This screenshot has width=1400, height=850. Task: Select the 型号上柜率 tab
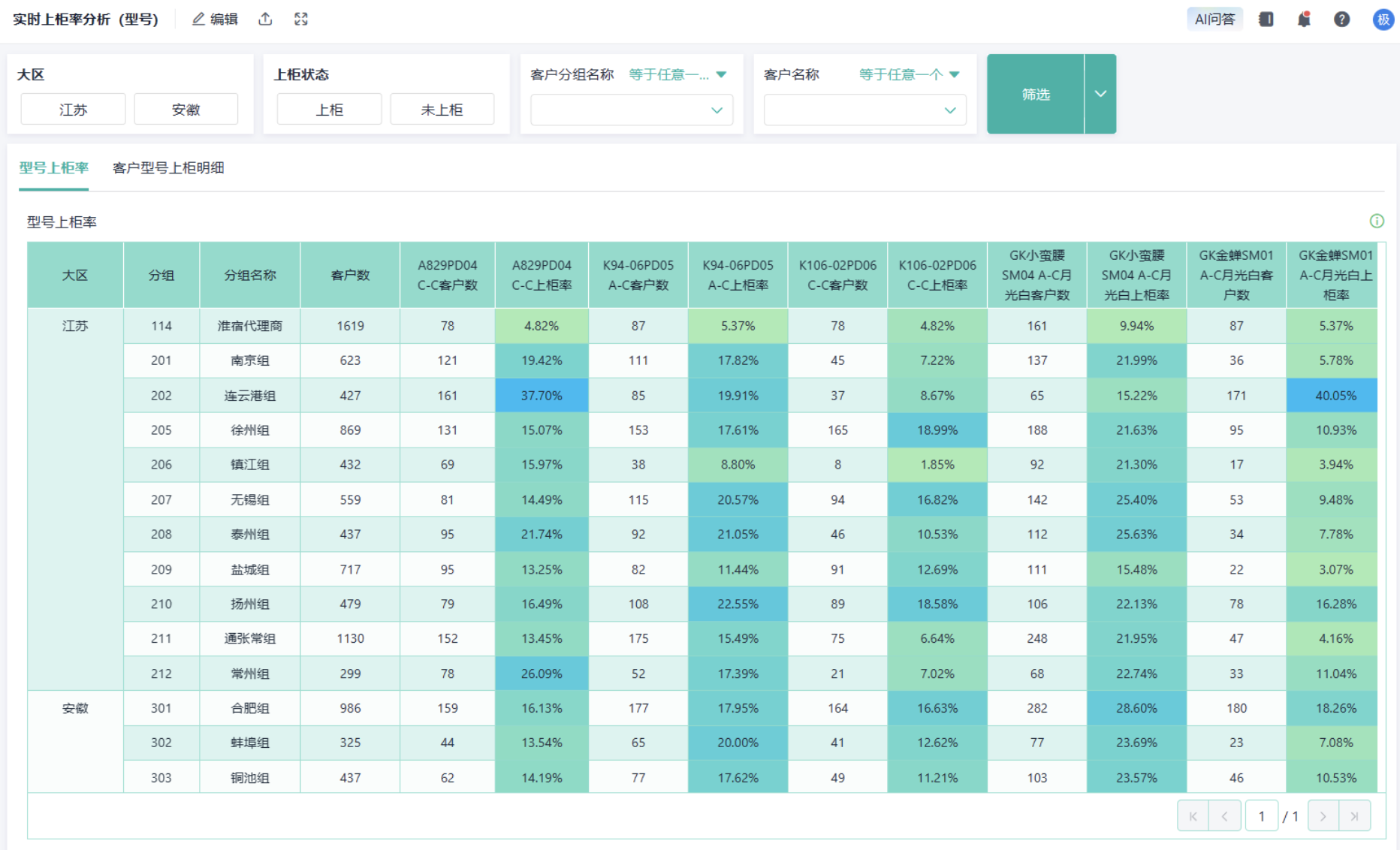click(x=54, y=167)
